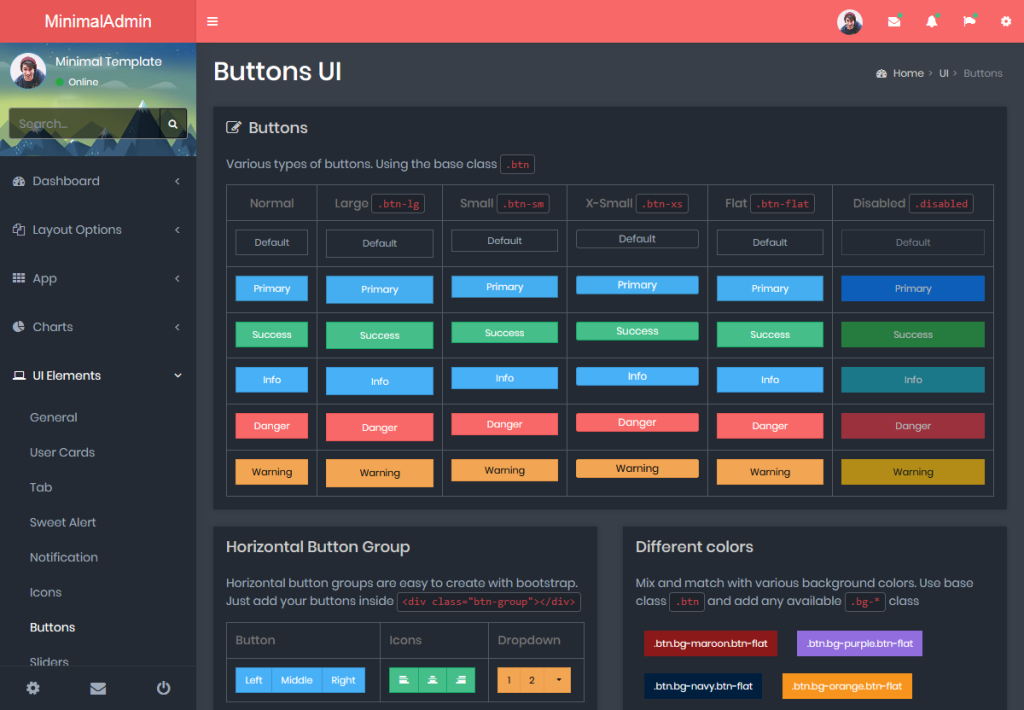Viewport: 1024px width, 710px height.
Task: Click the Small Success button
Action: click(504, 332)
